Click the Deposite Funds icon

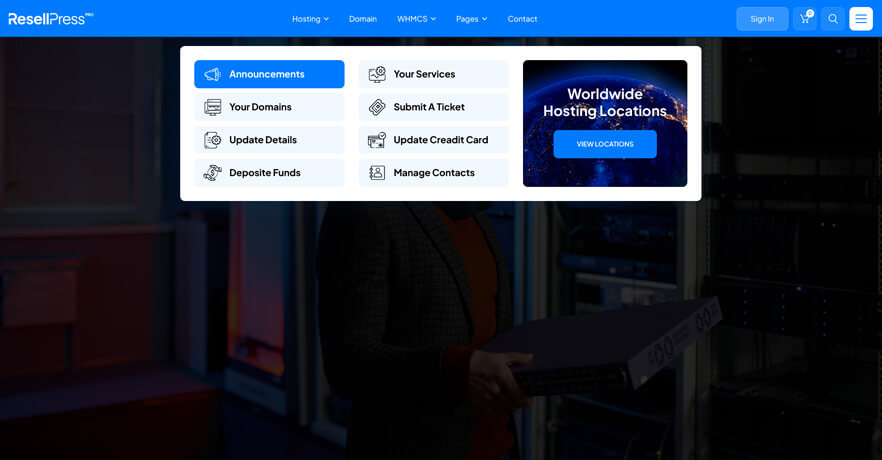pyautogui.click(x=213, y=173)
